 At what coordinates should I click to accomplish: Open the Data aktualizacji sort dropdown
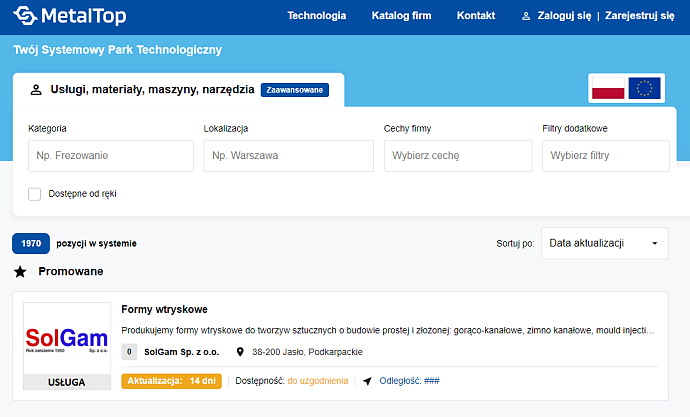605,243
